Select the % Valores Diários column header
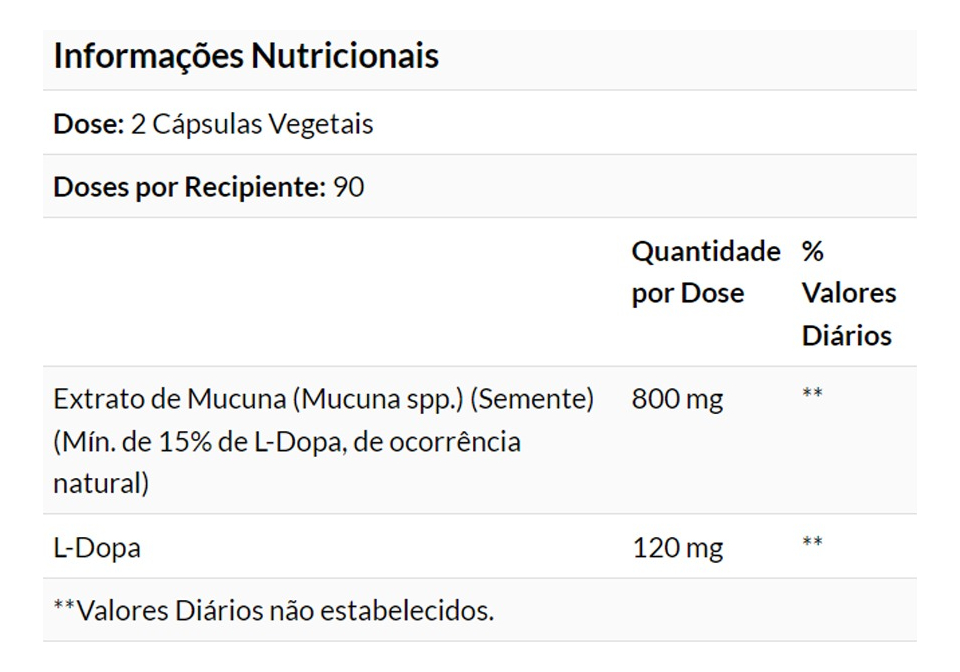Viewport: 960px width, 672px height. click(x=848, y=293)
